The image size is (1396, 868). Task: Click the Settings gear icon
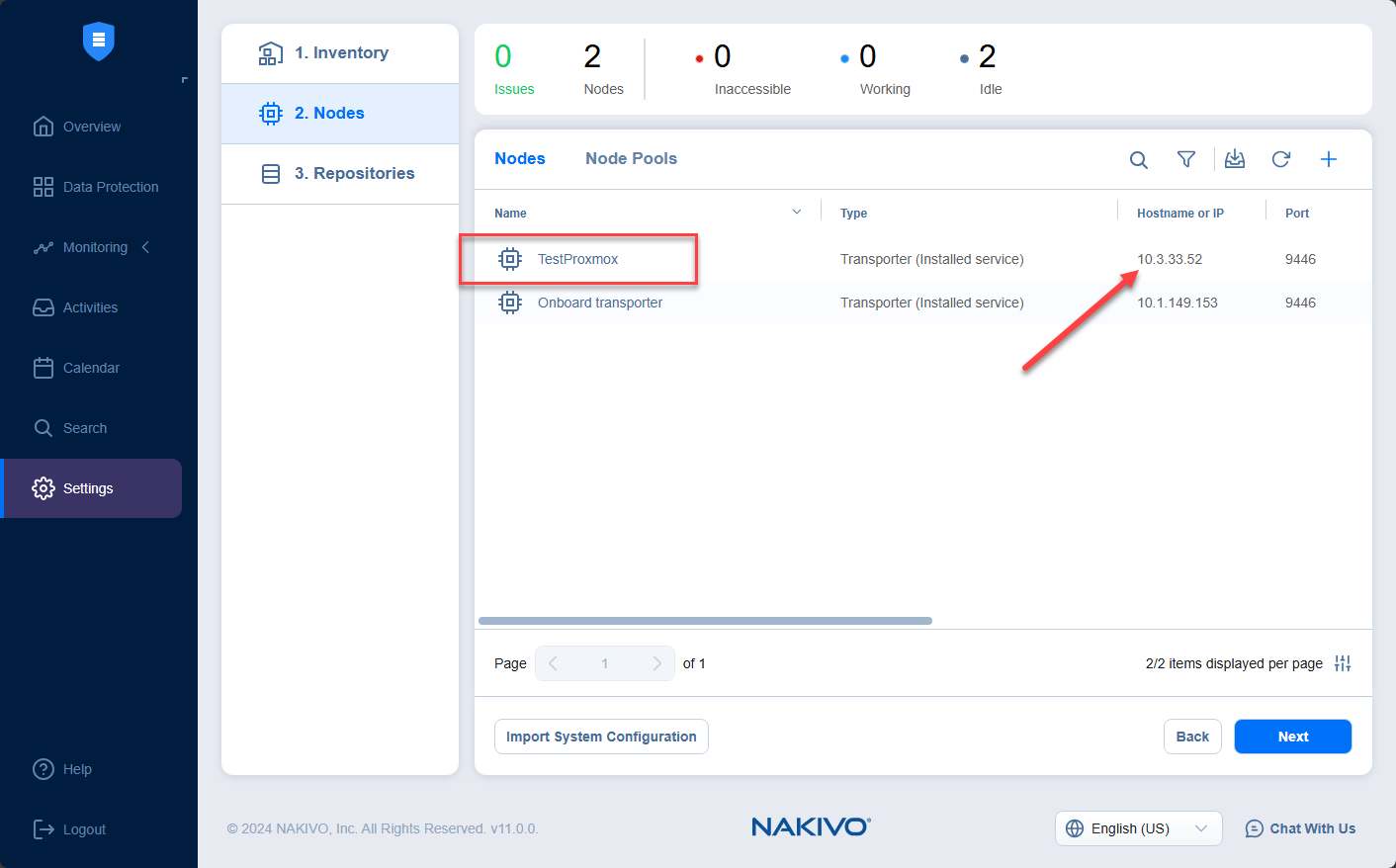pos(44,488)
